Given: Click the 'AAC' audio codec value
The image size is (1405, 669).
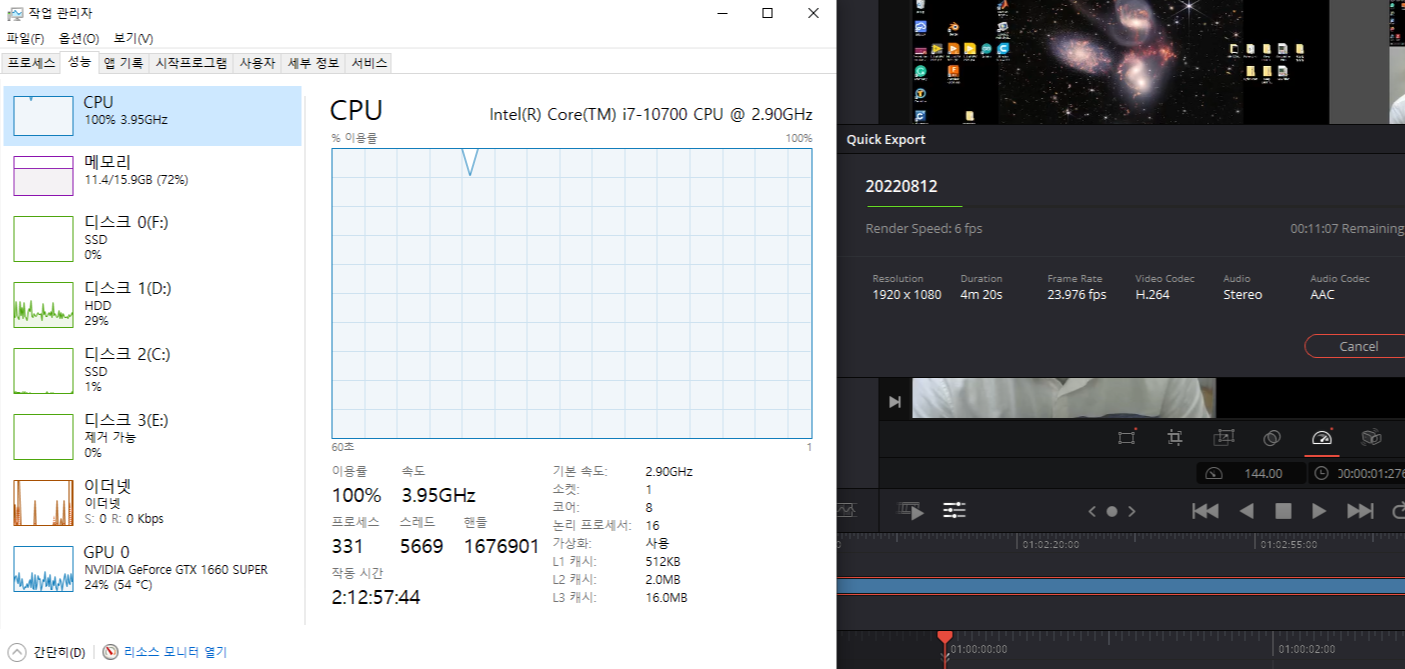Looking at the screenshot, I should [1322, 295].
